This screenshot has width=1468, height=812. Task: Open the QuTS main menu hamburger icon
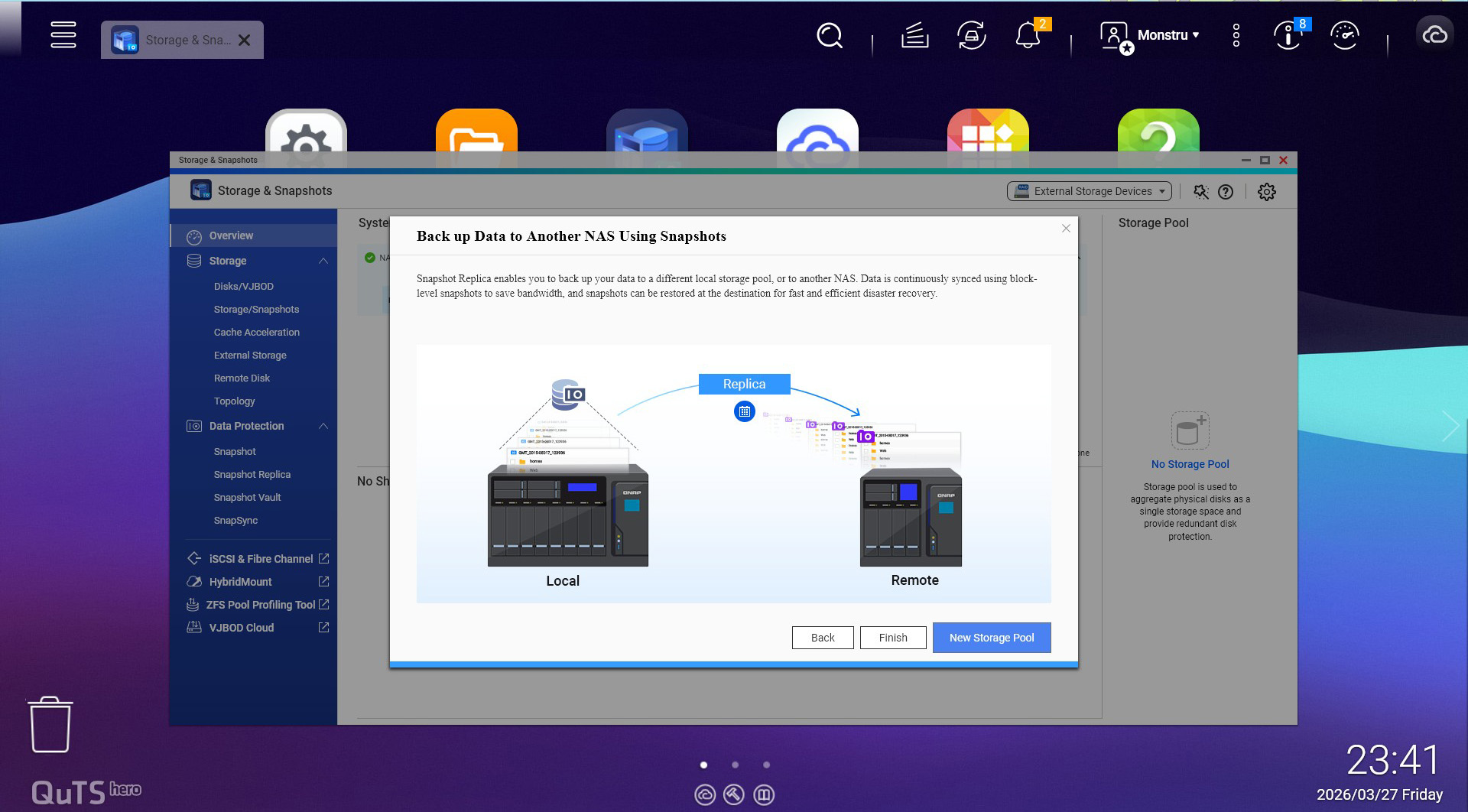63,35
